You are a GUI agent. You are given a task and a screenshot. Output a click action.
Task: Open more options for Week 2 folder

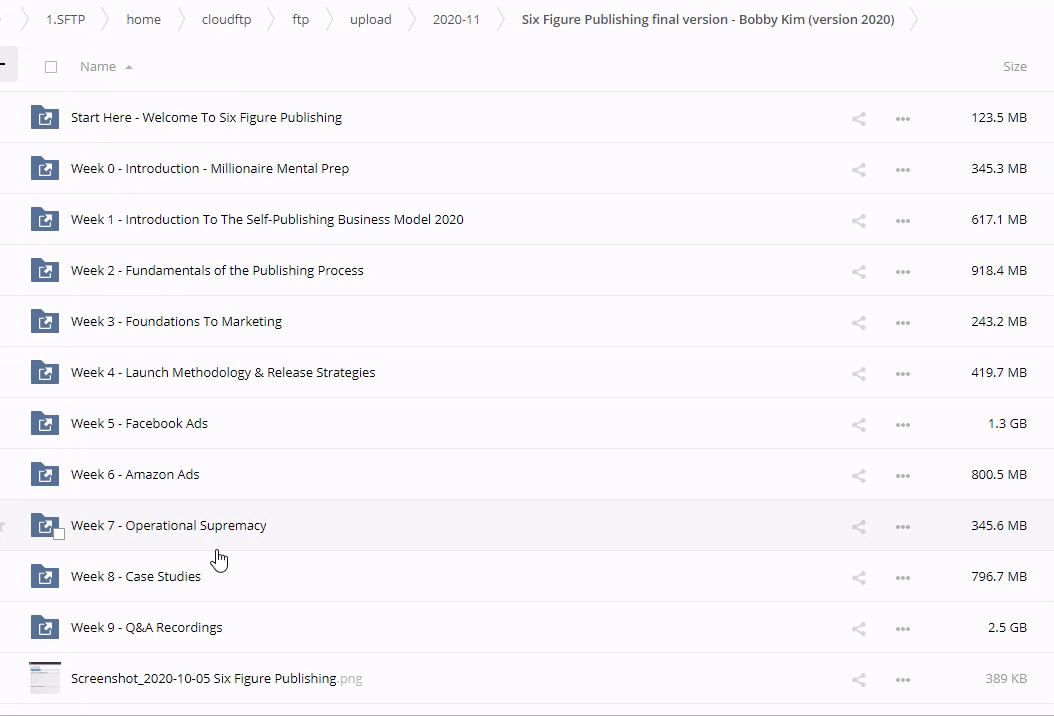(902, 271)
